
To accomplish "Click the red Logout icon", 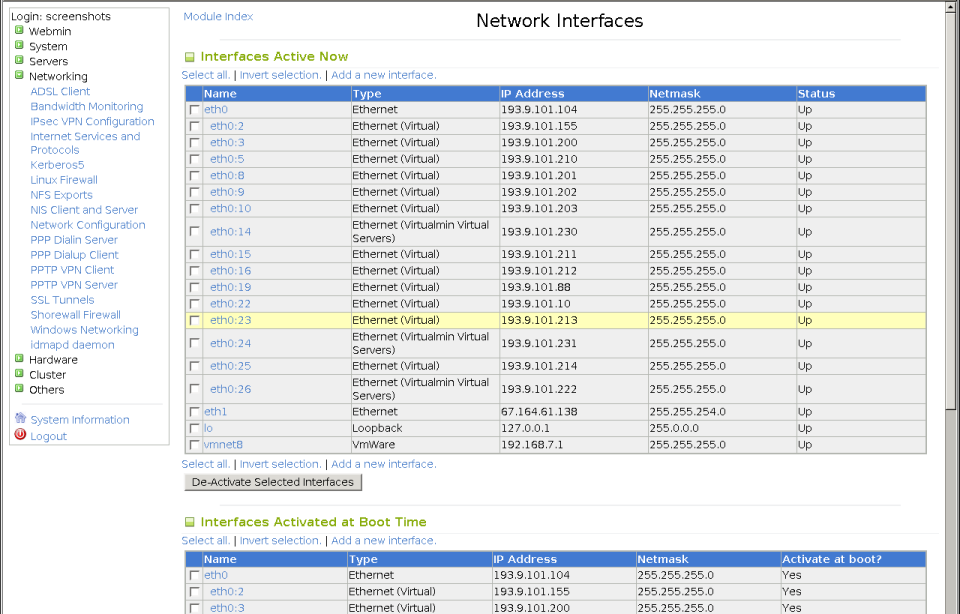I will pos(22,435).
